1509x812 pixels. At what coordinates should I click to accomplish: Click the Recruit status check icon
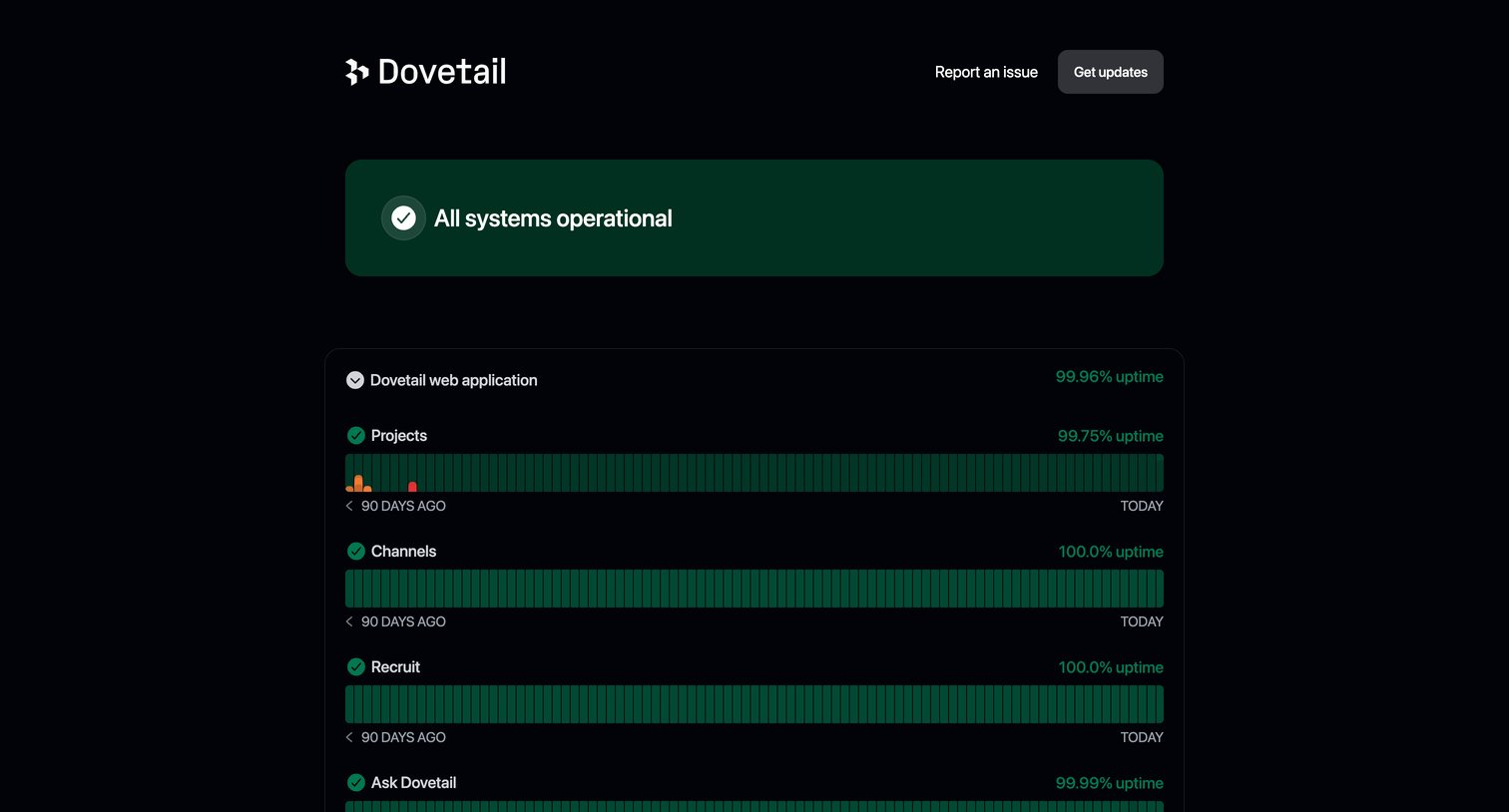tap(355, 666)
